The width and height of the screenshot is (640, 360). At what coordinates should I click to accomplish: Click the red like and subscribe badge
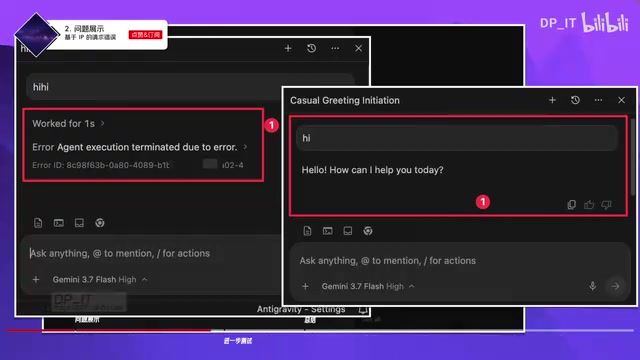tap(145, 35)
